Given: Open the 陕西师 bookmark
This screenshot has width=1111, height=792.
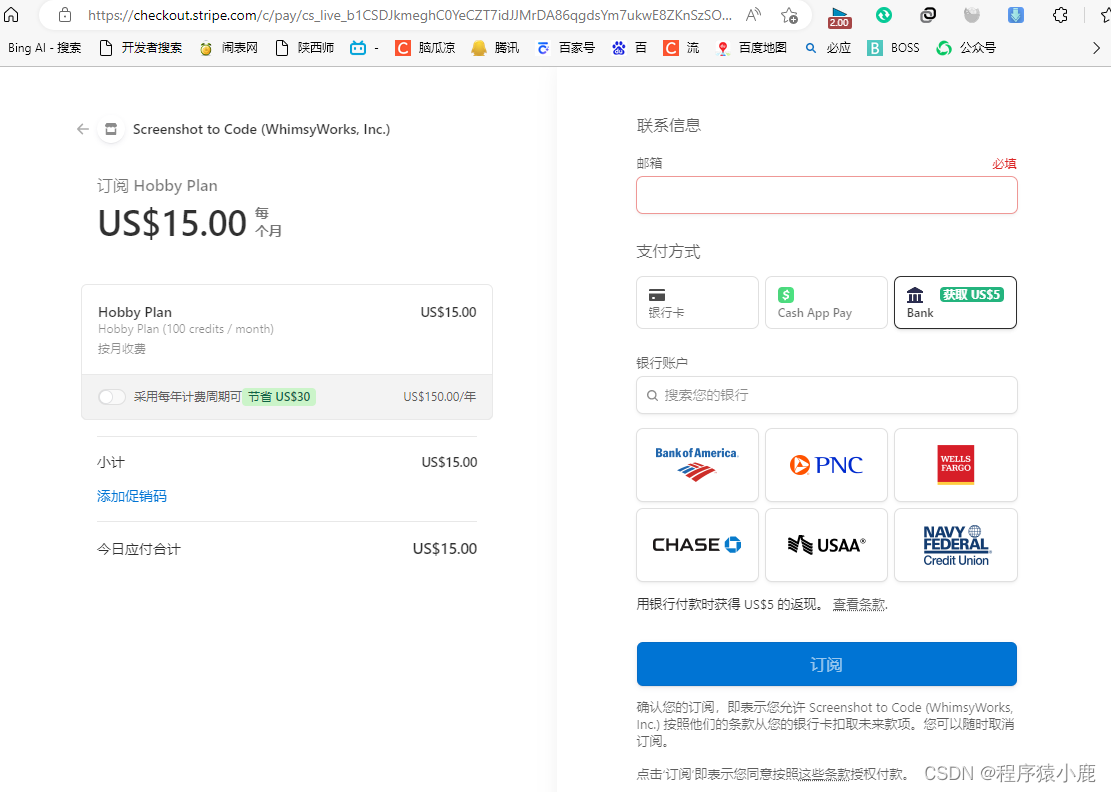Looking at the screenshot, I should click(x=305, y=47).
